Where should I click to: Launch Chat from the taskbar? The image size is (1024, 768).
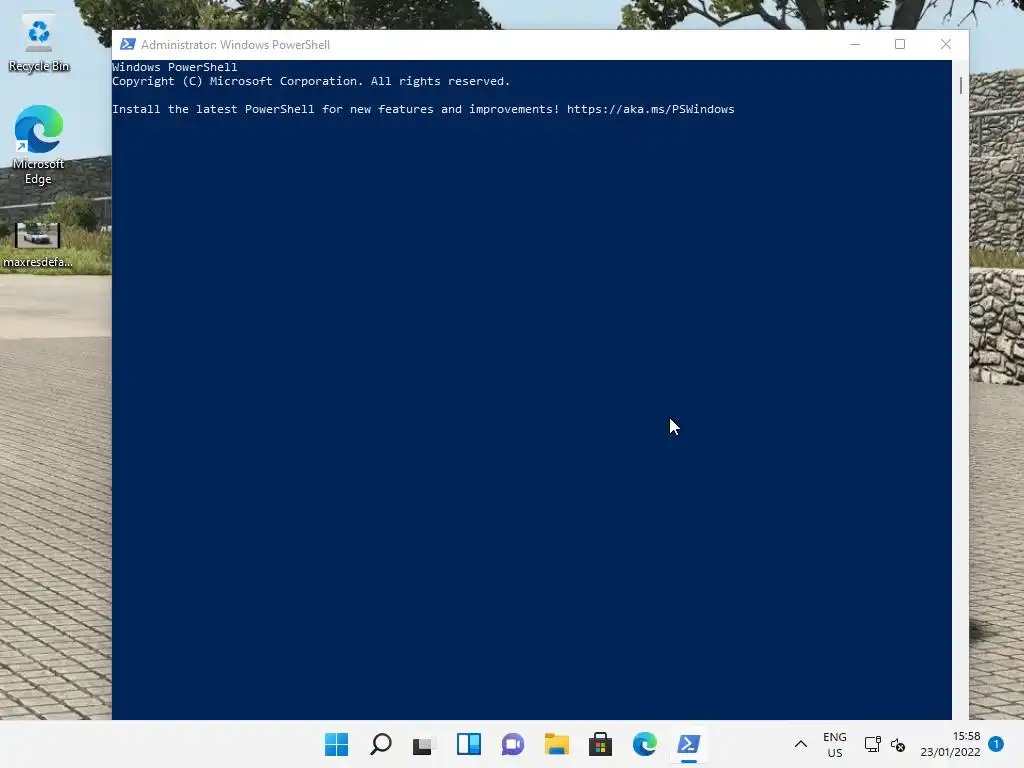click(513, 744)
